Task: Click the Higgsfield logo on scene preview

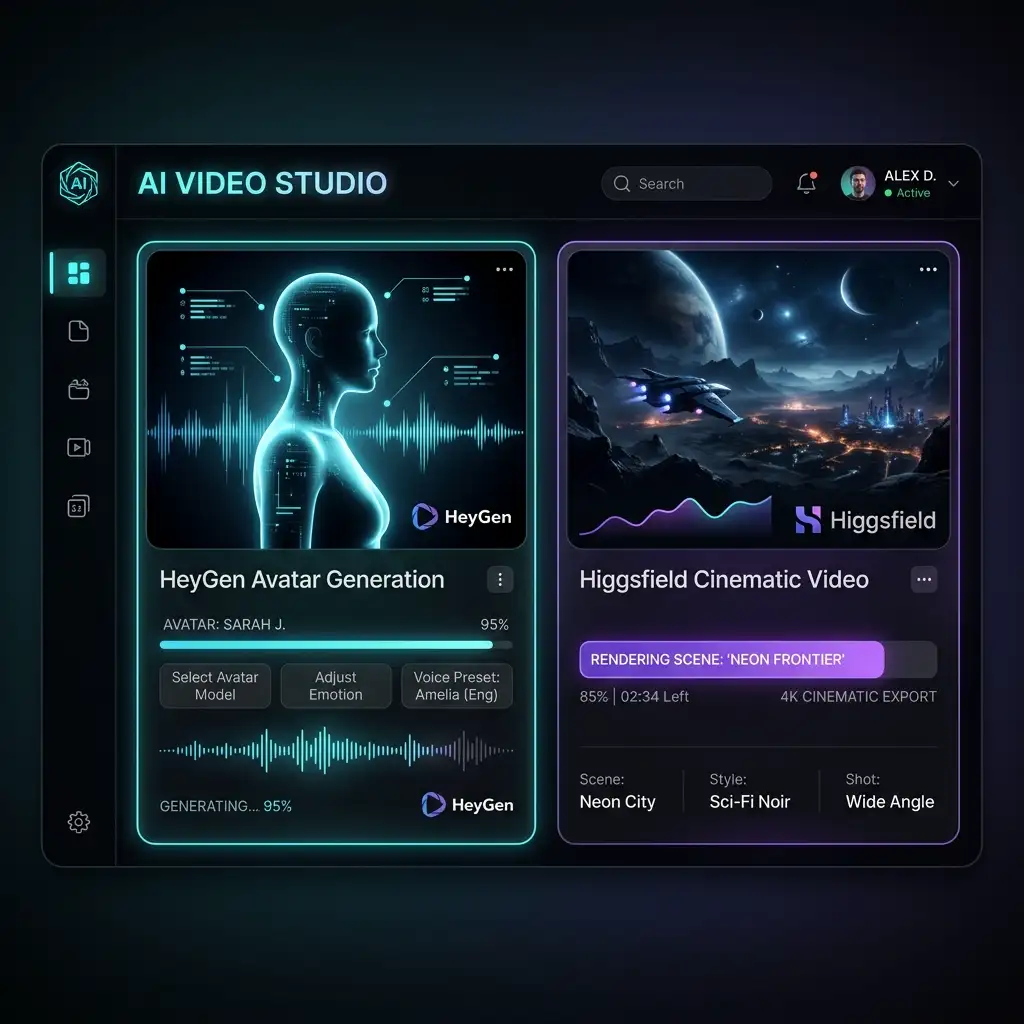Action: point(865,520)
